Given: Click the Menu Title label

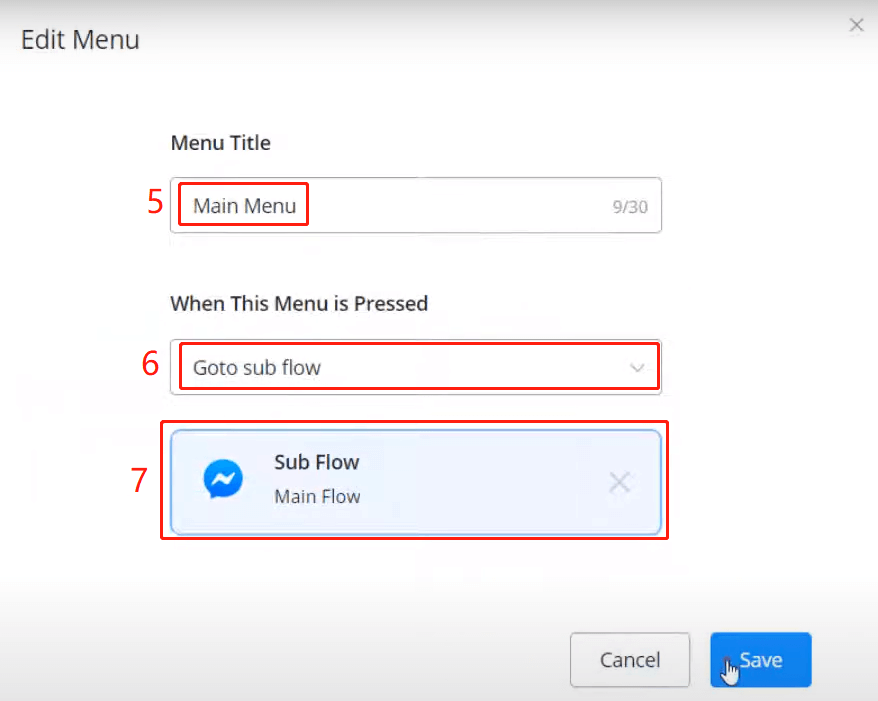Looking at the screenshot, I should coord(220,143).
